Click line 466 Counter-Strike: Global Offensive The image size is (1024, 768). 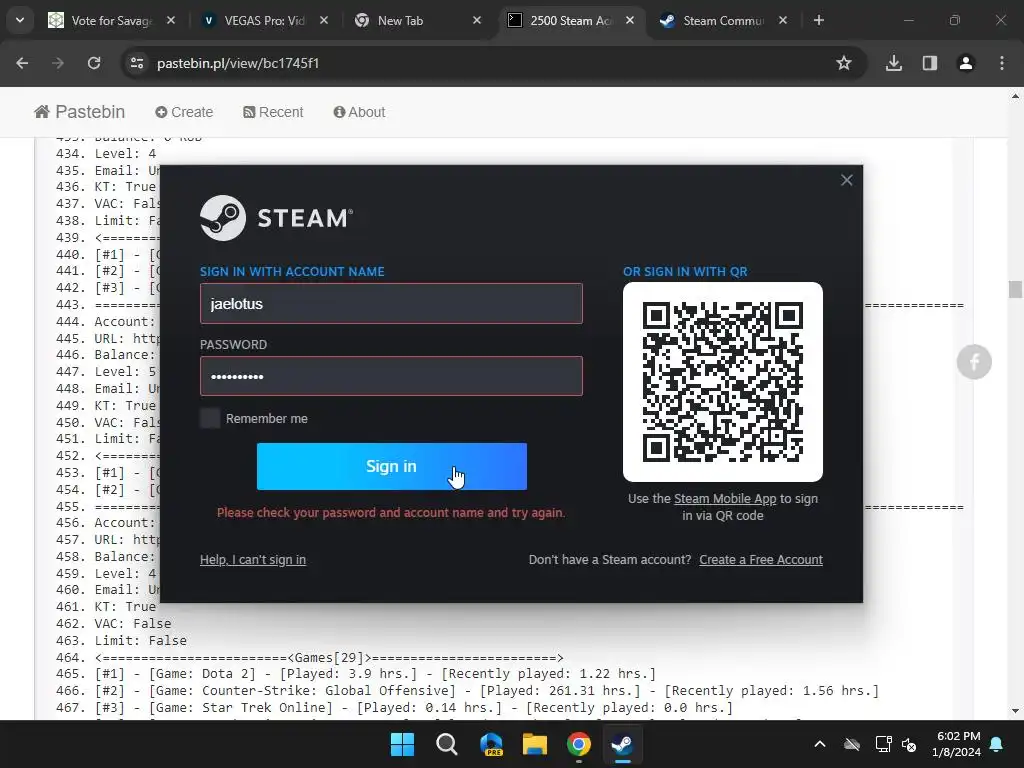pos(487,691)
